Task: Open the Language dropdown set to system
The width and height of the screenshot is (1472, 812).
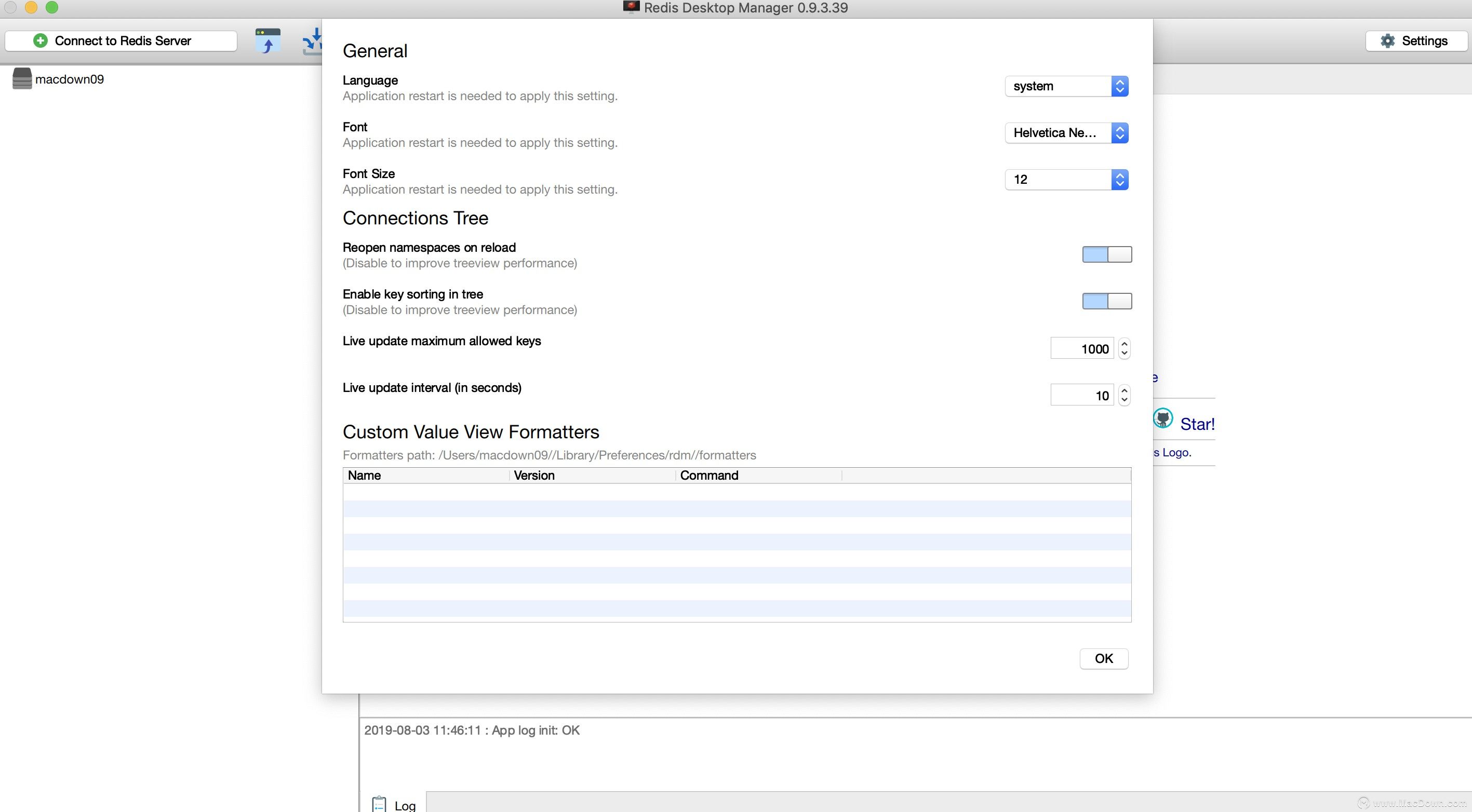Action: click(1066, 86)
